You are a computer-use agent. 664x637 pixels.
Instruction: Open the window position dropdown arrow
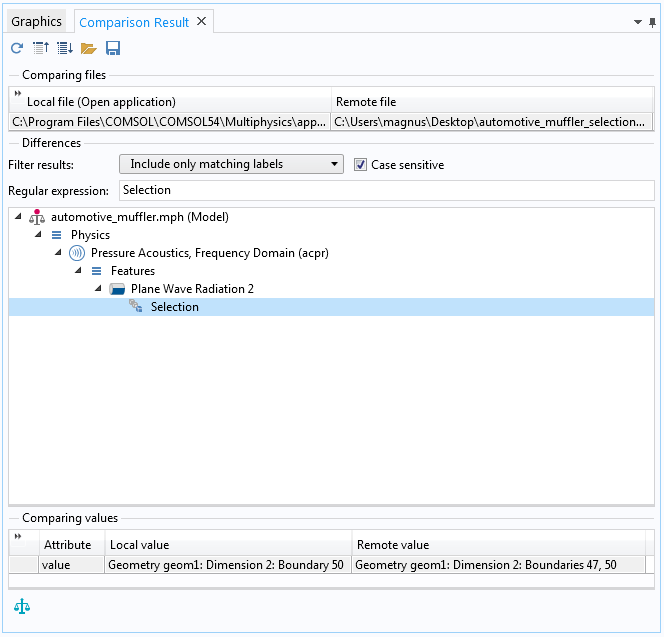click(638, 22)
